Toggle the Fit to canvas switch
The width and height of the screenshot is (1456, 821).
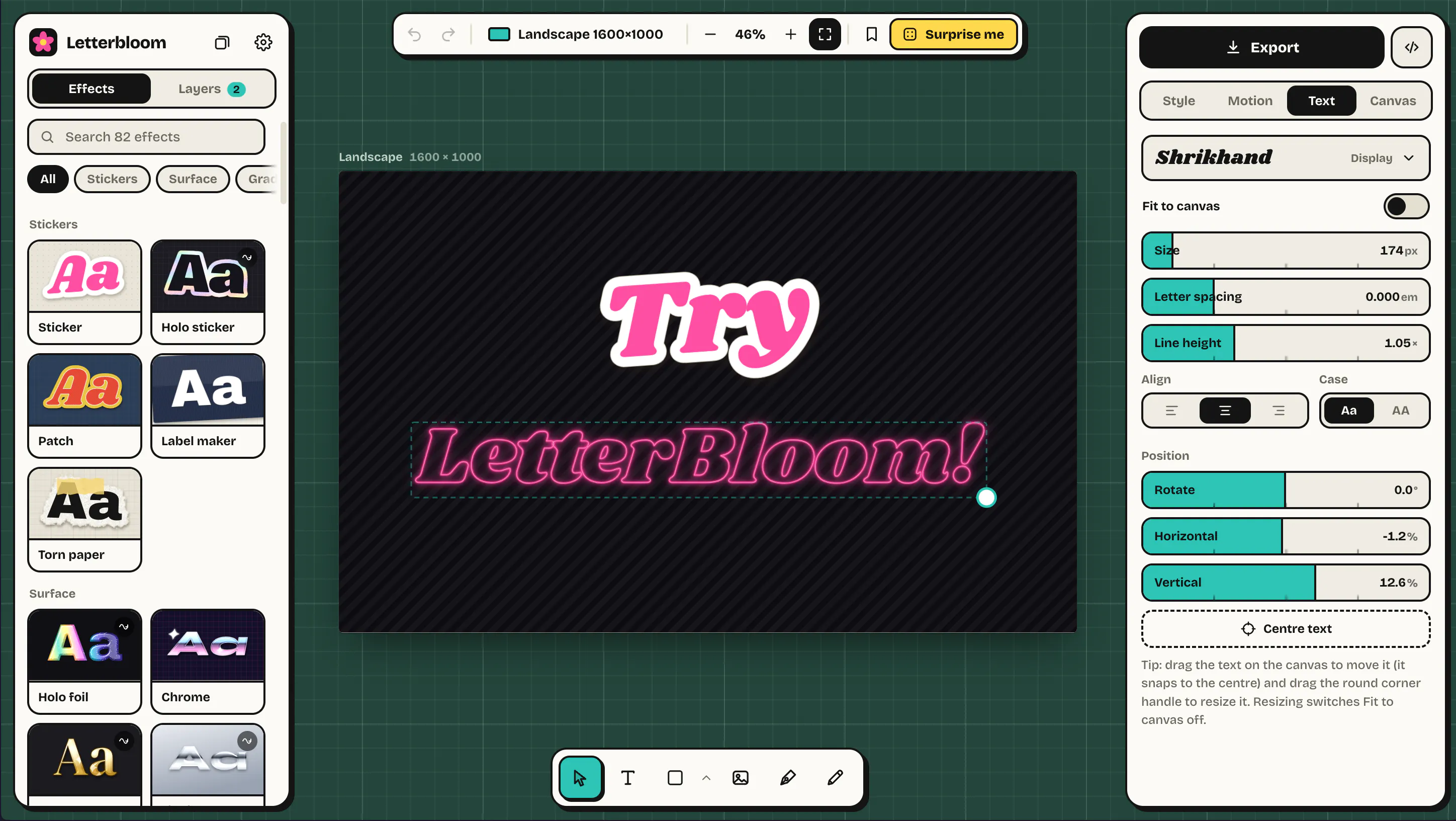tap(1406, 206)
